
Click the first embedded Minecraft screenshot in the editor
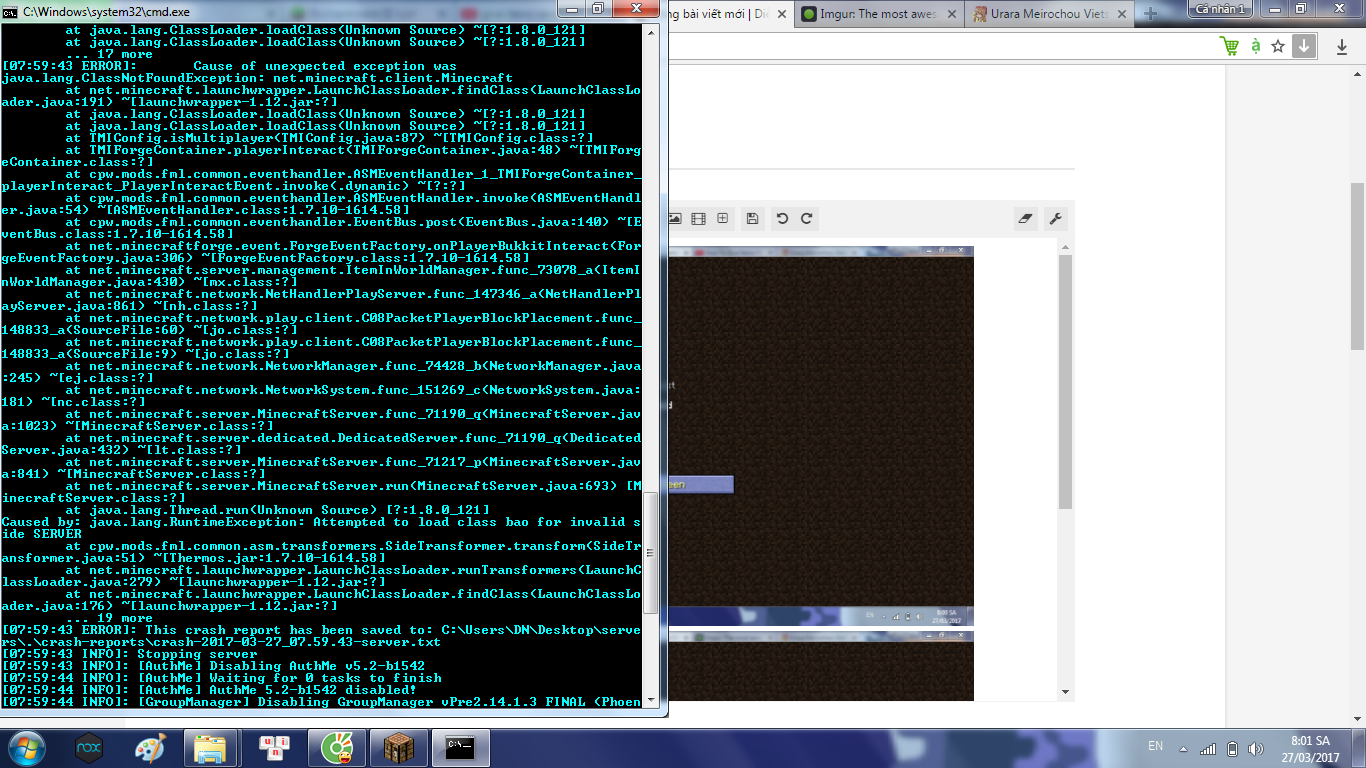pos(820,436)
